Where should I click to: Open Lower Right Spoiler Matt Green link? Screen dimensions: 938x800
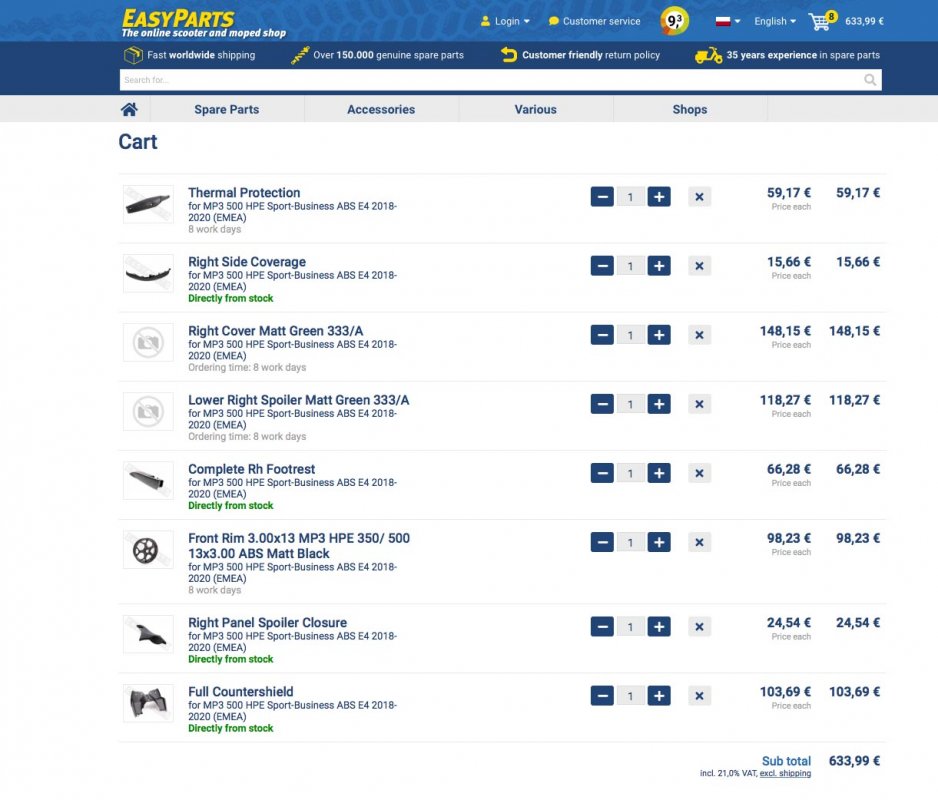coord(299,400)
